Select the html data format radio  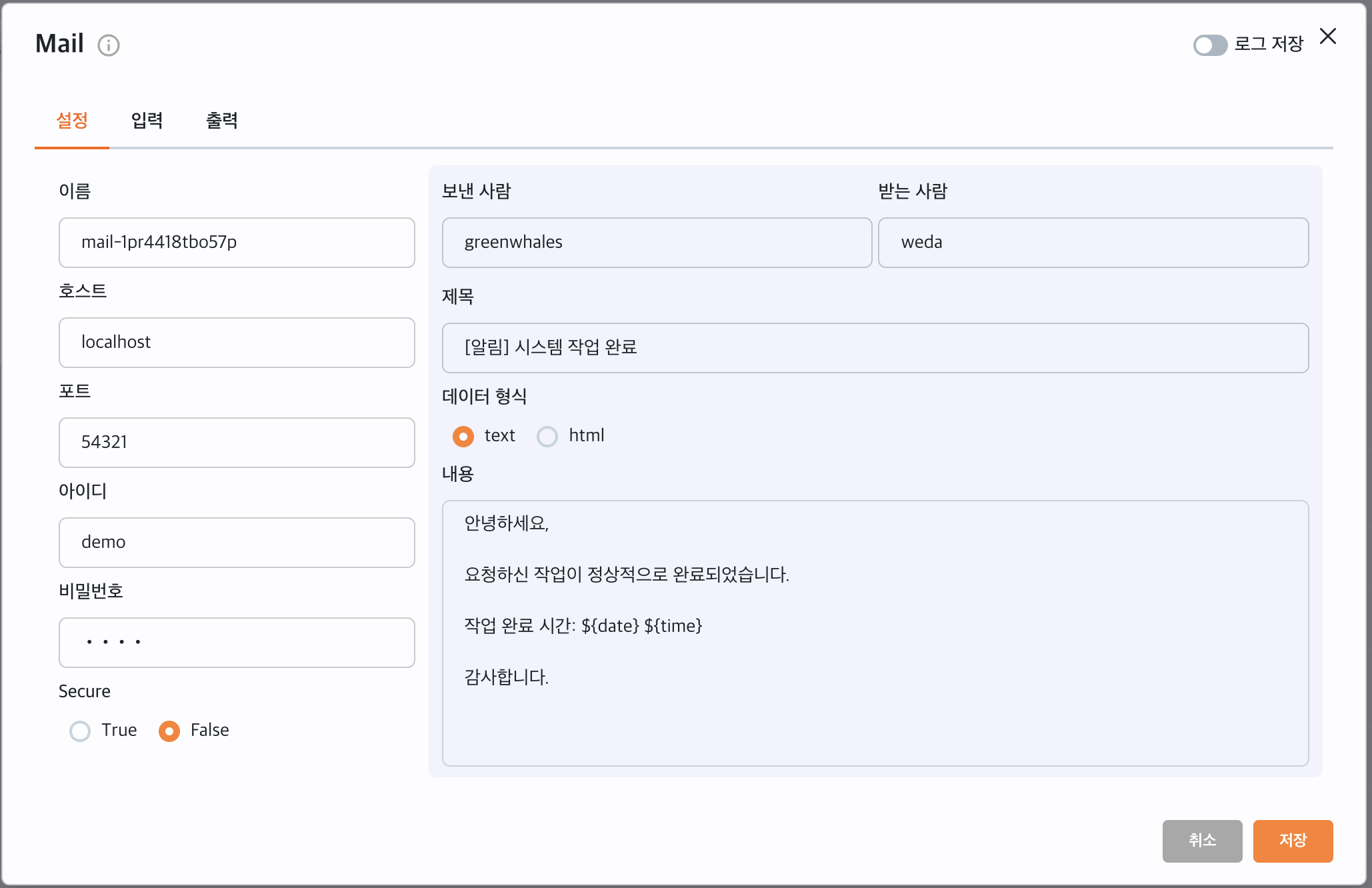pos(547,436)
